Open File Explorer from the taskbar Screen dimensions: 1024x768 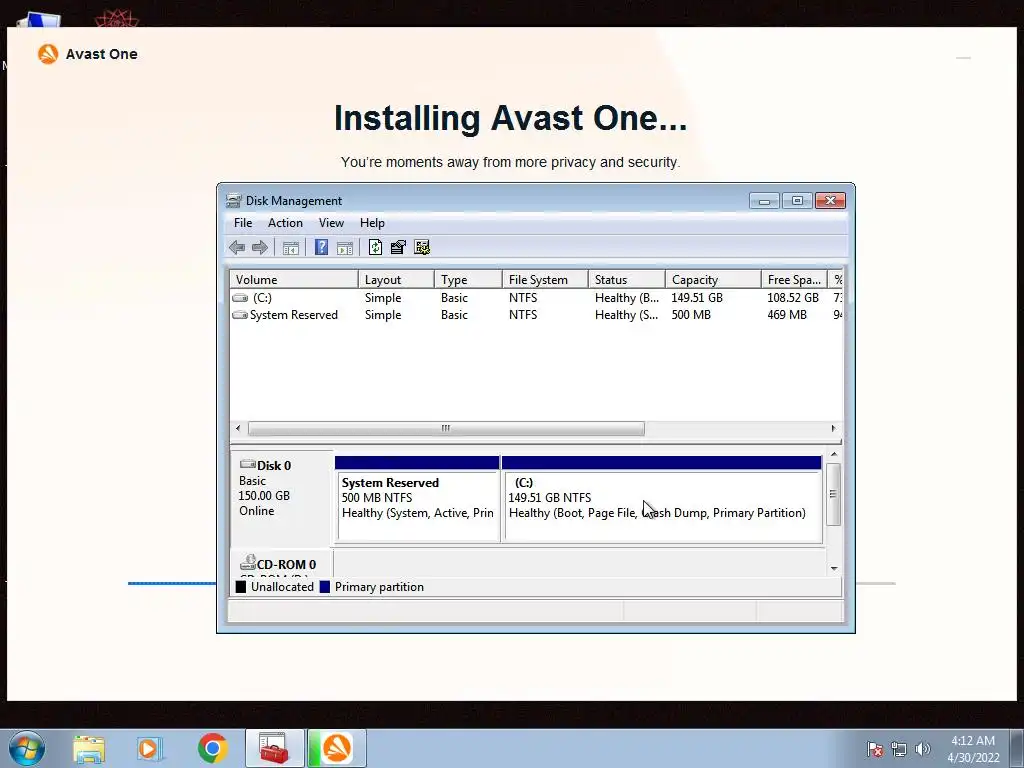click(x=89, y=748)
